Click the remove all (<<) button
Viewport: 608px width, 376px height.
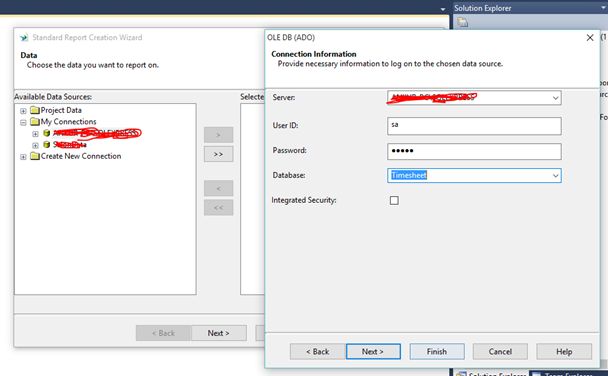tap(218, 208)
